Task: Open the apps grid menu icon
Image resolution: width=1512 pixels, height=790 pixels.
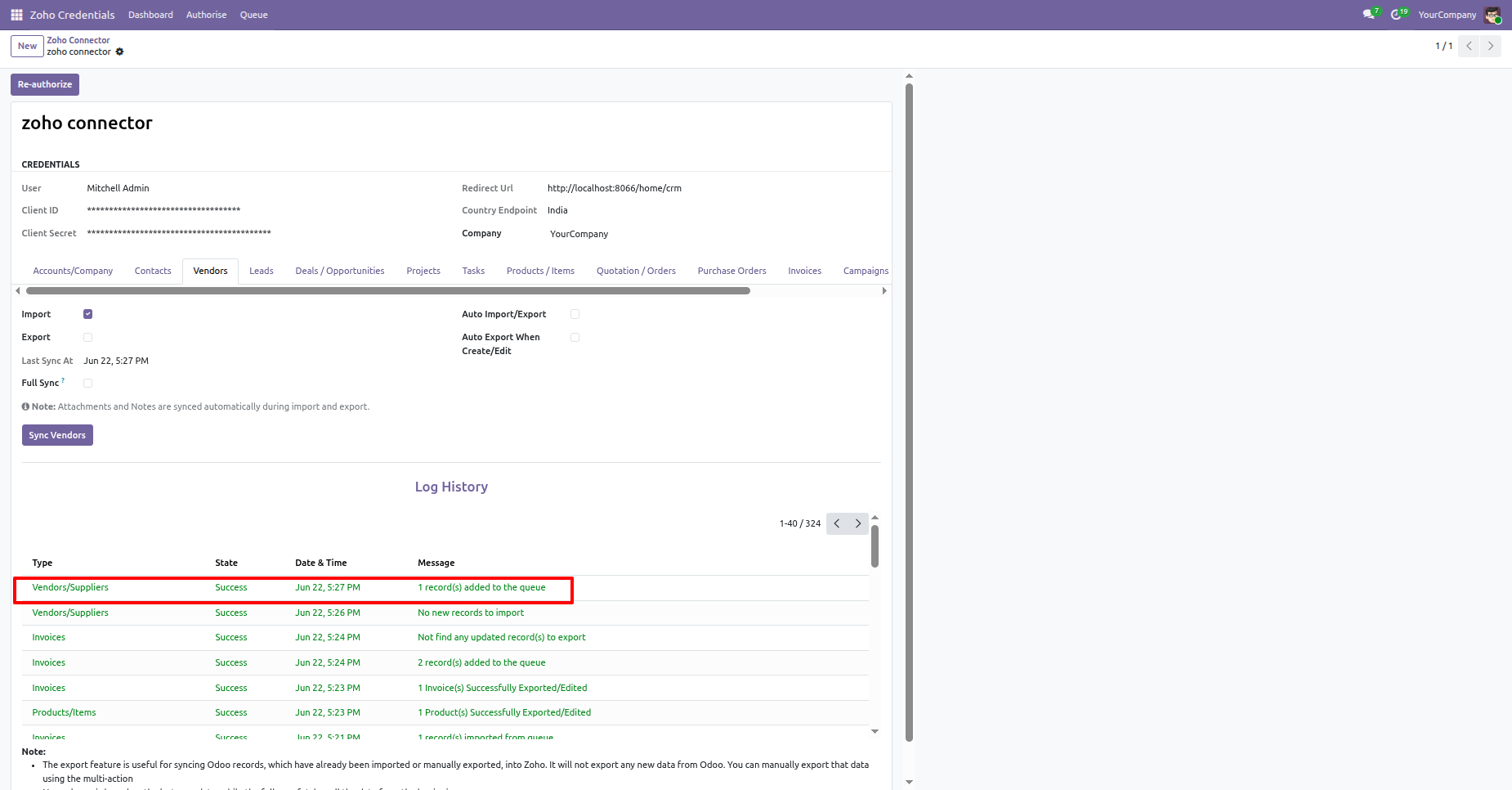Action: click(16, 15)
